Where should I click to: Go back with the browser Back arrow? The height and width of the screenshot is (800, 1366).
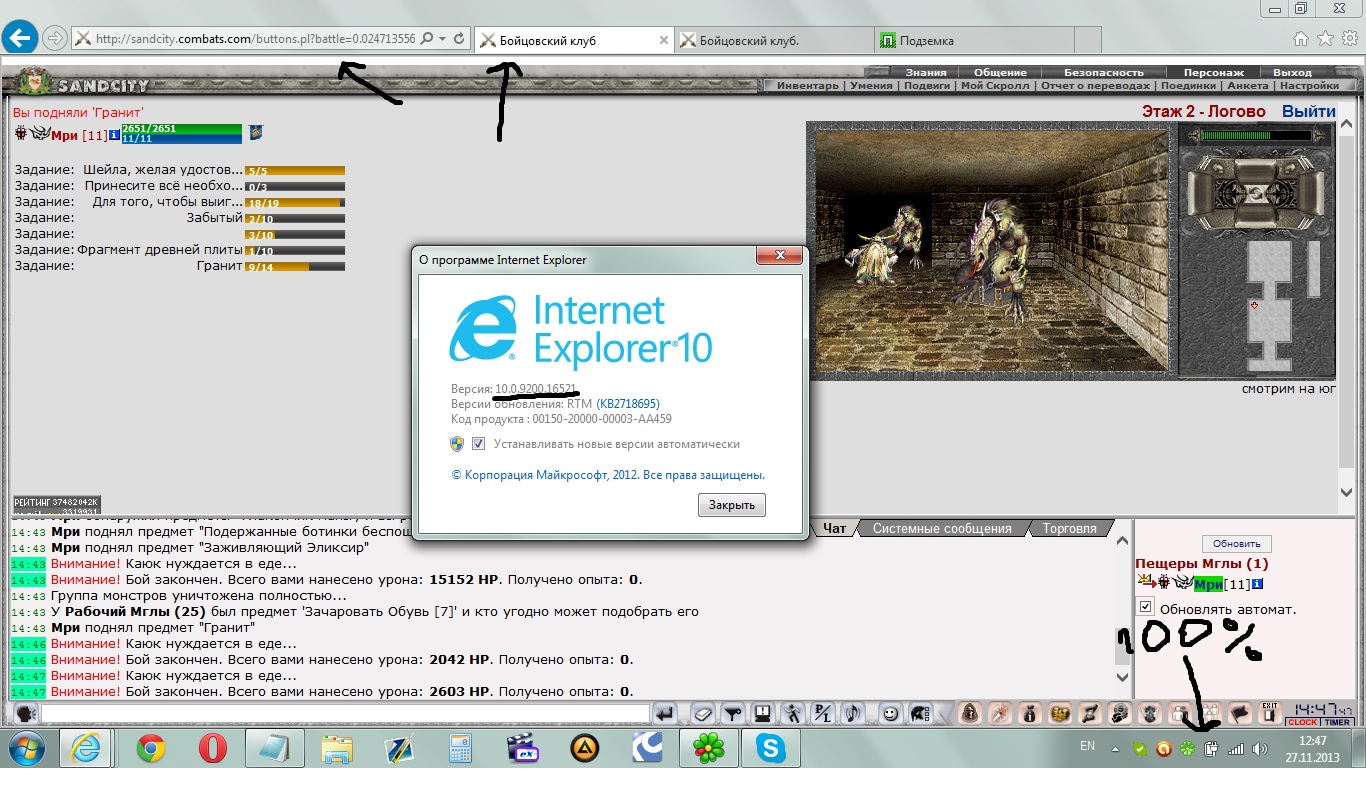pos(21,38)
